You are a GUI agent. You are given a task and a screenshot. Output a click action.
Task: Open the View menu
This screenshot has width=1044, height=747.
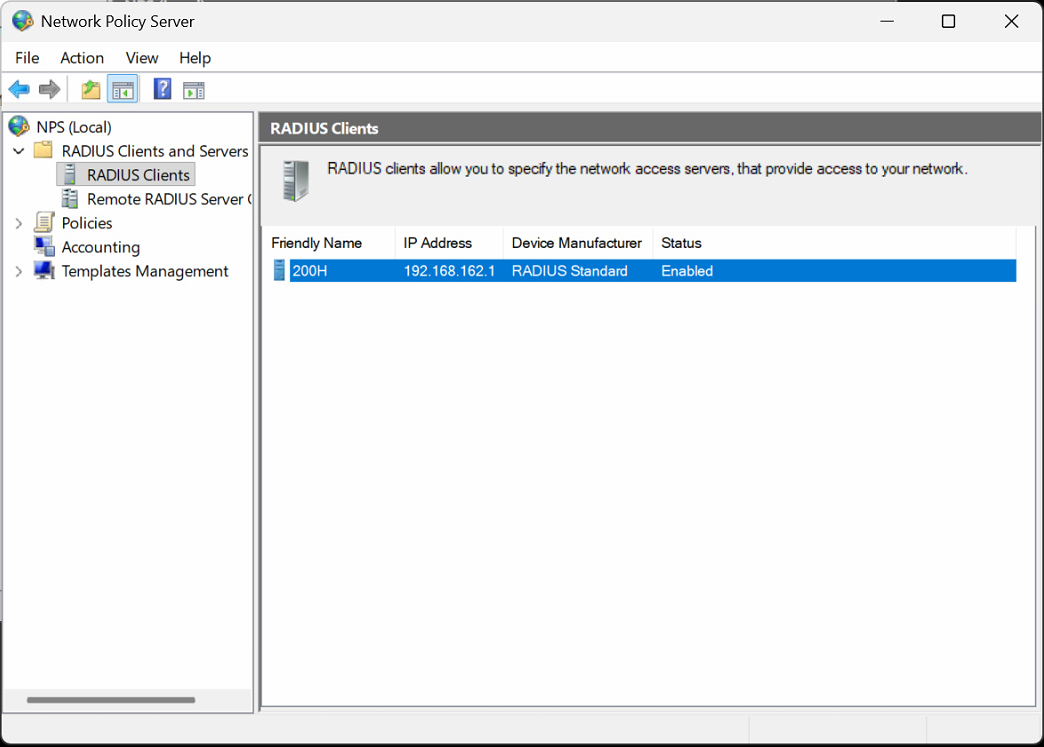coord(142,58)
